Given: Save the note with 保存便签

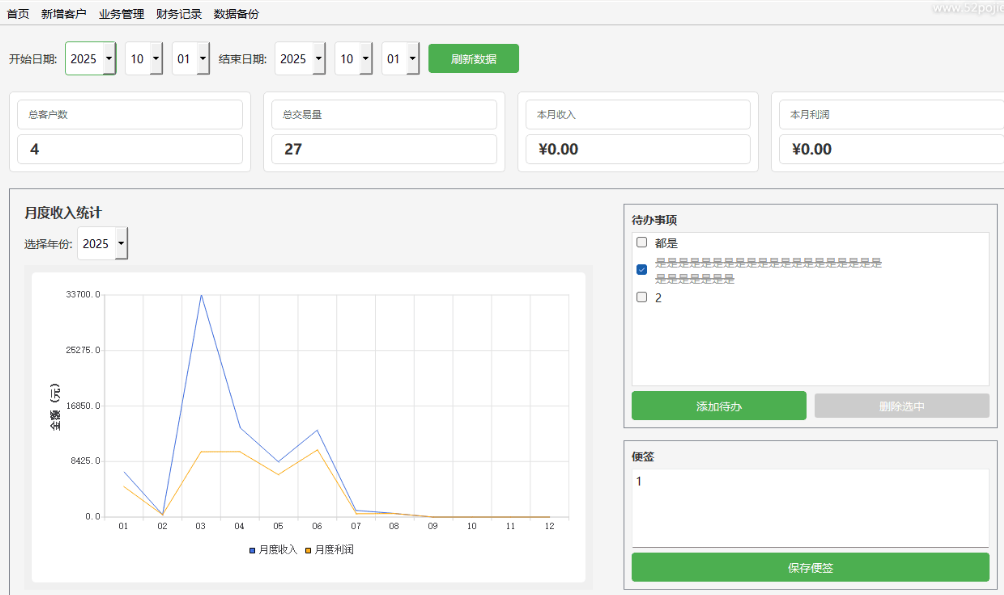Looking at the screenshot, I should 810,568.
